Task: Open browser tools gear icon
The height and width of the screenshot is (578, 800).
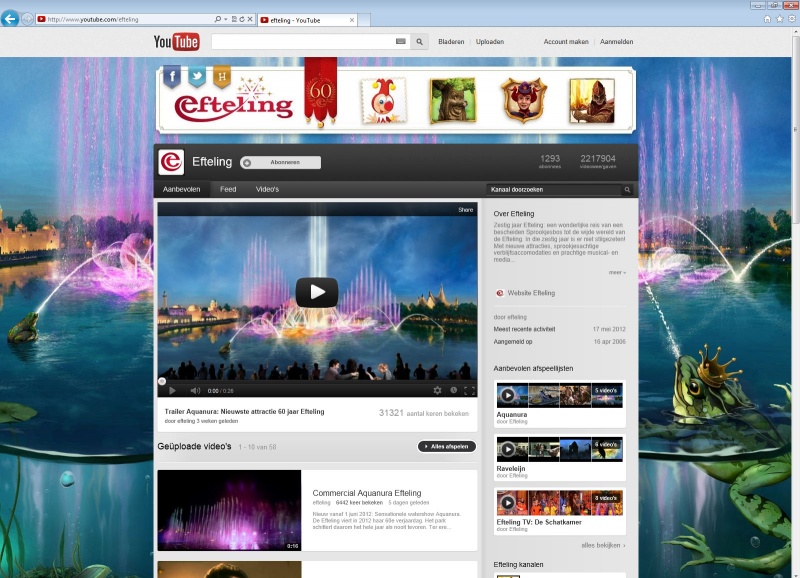Action: coord(792,19)
